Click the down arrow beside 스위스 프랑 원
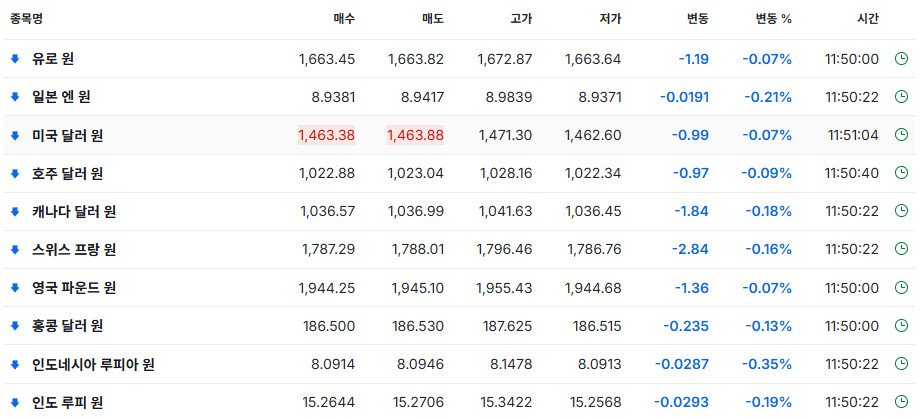Image resolution: width=920 pixels, height=419 pixels. (15, 249)
